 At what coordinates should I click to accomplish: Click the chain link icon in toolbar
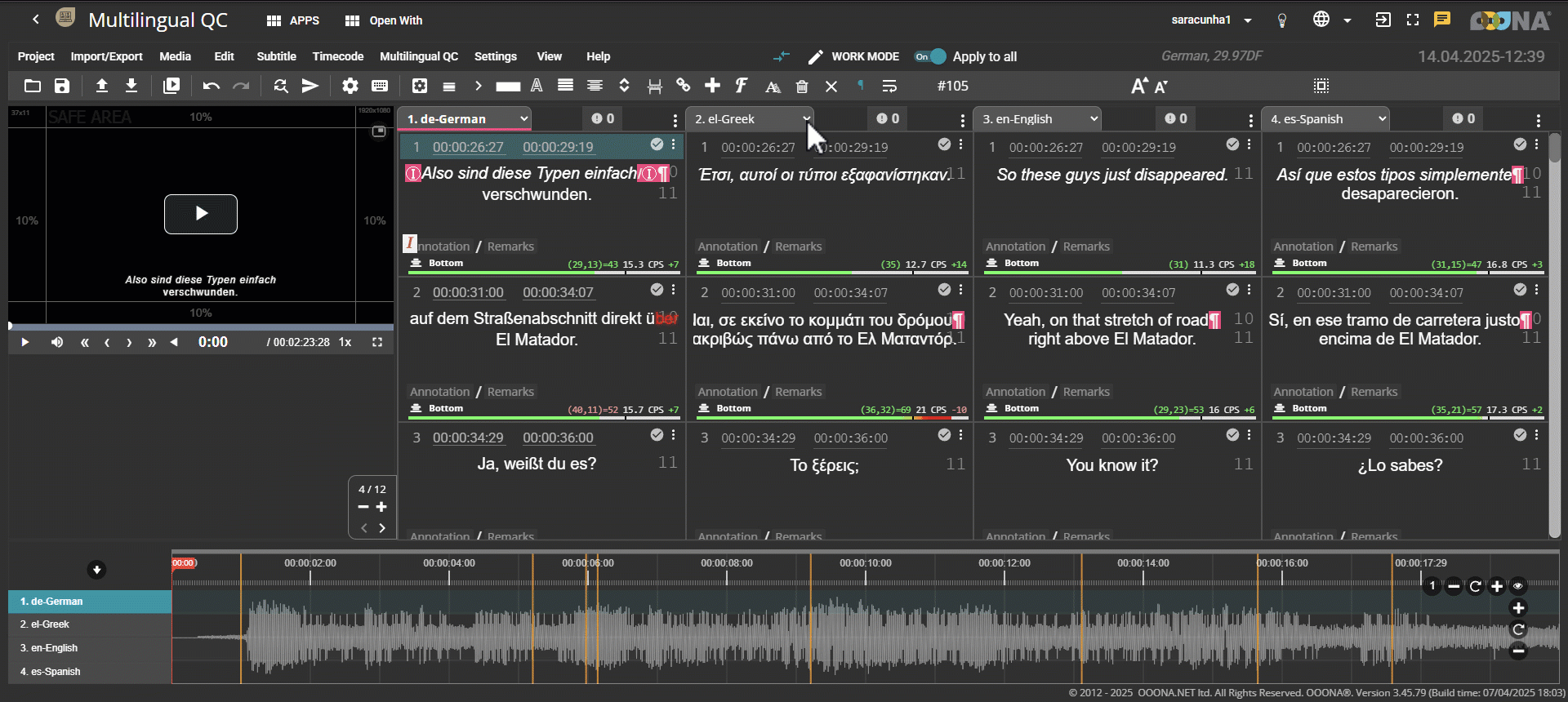(x=684, y=86)
